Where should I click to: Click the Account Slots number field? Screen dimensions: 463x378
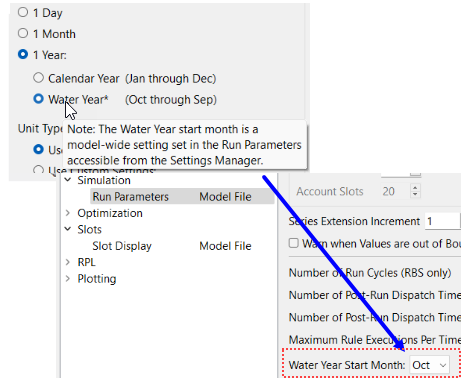396,191
